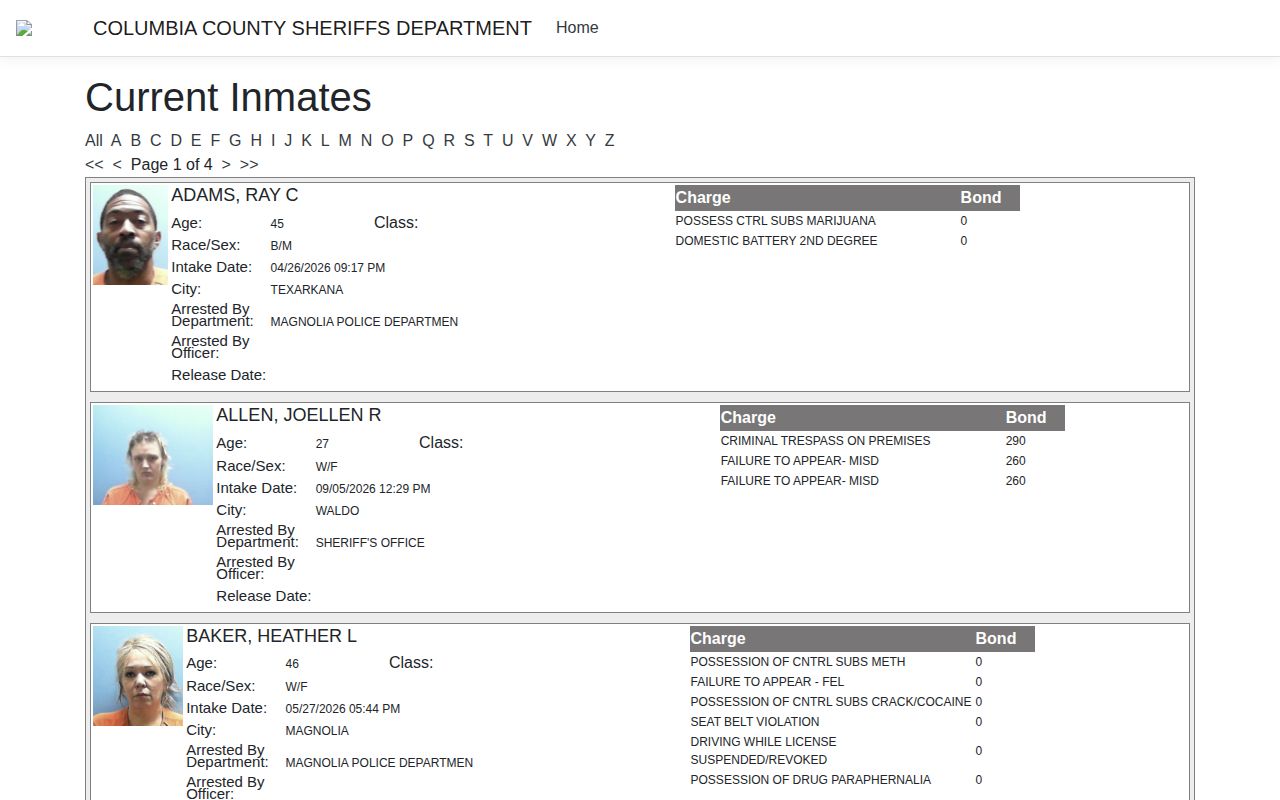This screenshot has height=800, width=1280.
Task: Click the city TEXARKANA for Adams
Action: coord(307,290)
